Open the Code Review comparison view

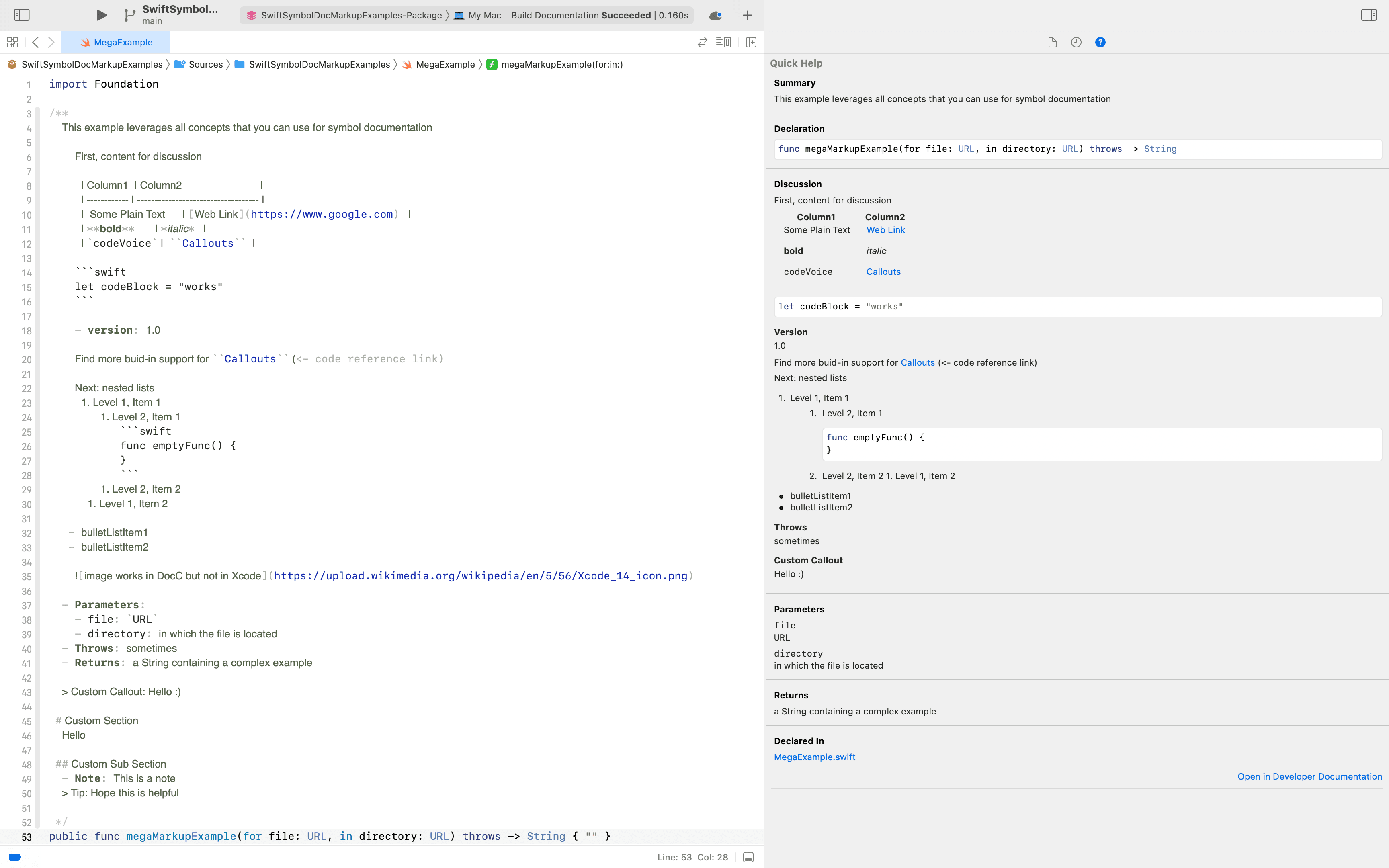click(x=702, y=42)
